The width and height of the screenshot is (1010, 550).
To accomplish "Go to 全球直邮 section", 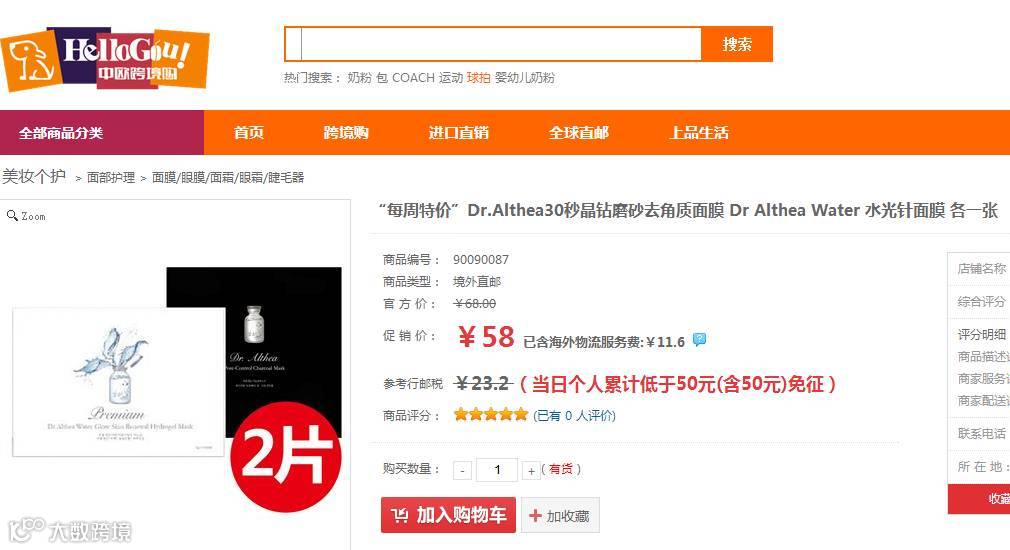I will (578, 133).
